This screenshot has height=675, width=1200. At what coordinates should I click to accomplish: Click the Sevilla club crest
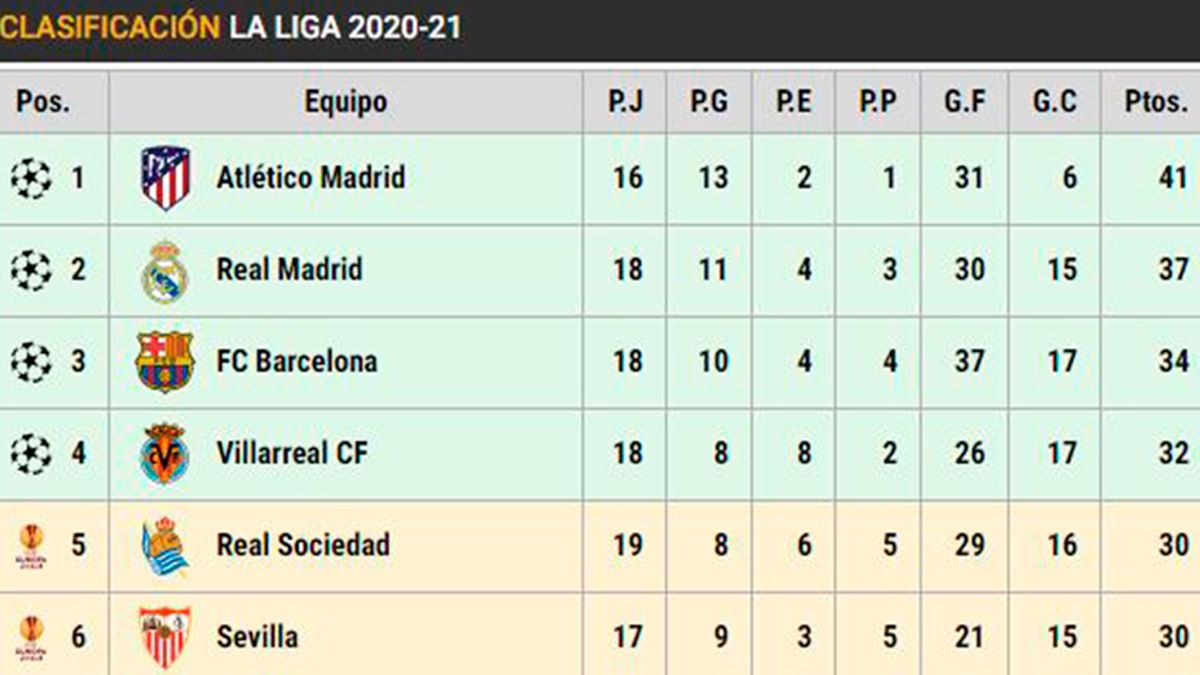coord(163,637)
